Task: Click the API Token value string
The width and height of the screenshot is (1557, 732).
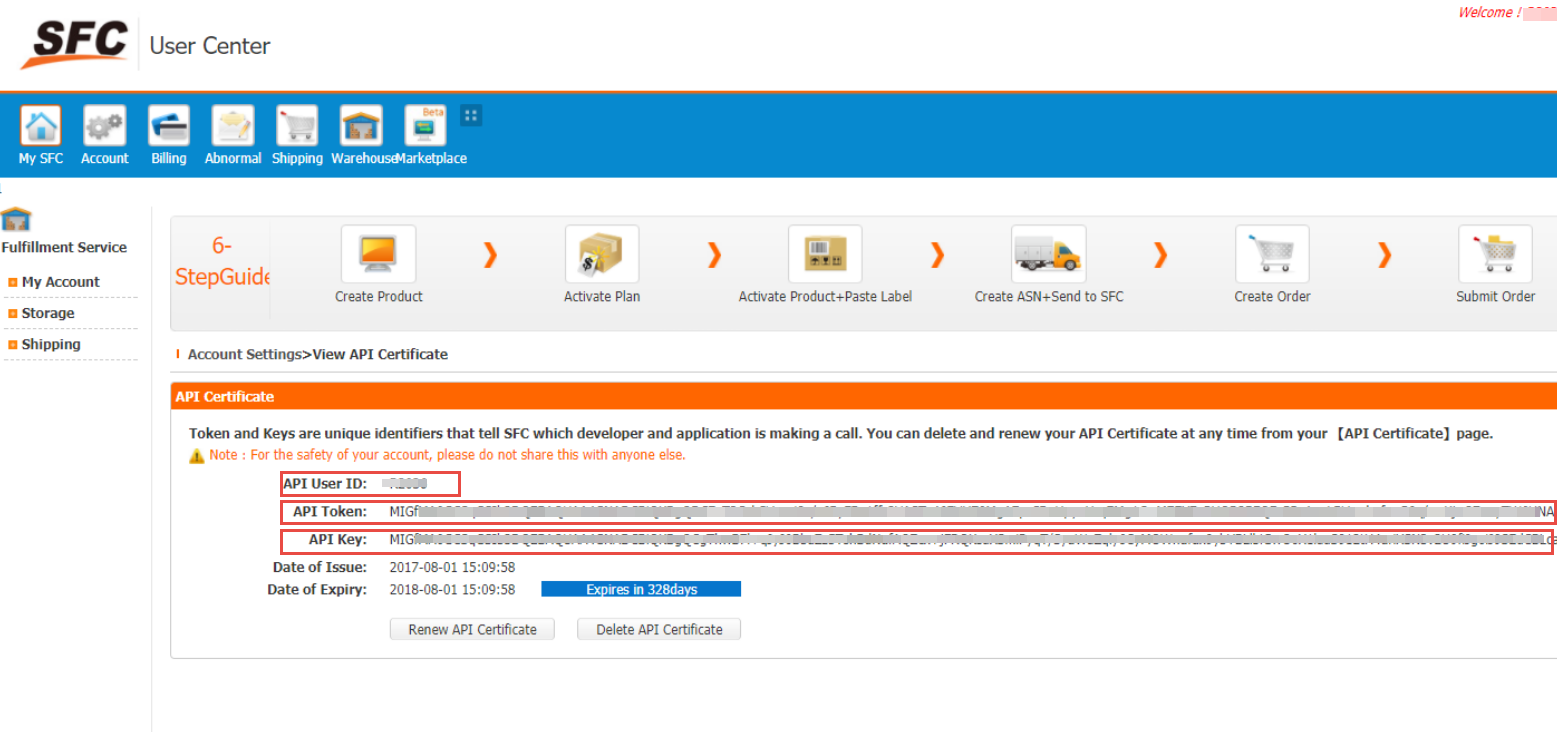Action: [972, 512]
